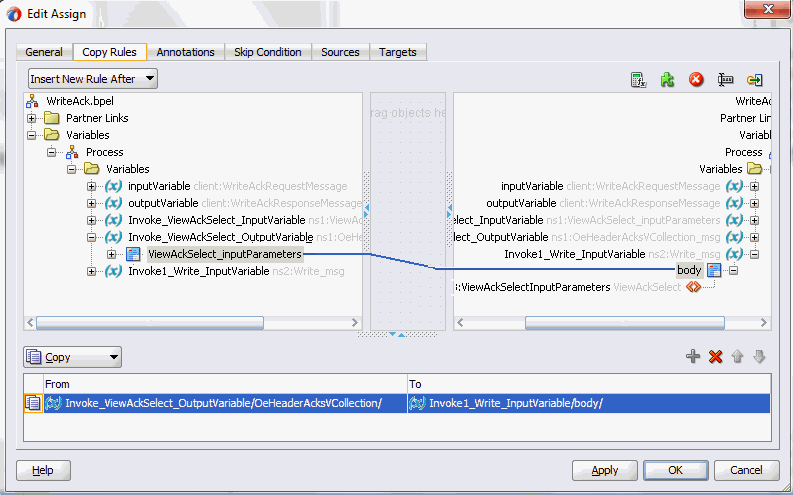Screen dimensions: 793x495
Task: Move rule down with down arrow icon
Action: (759, 356)
